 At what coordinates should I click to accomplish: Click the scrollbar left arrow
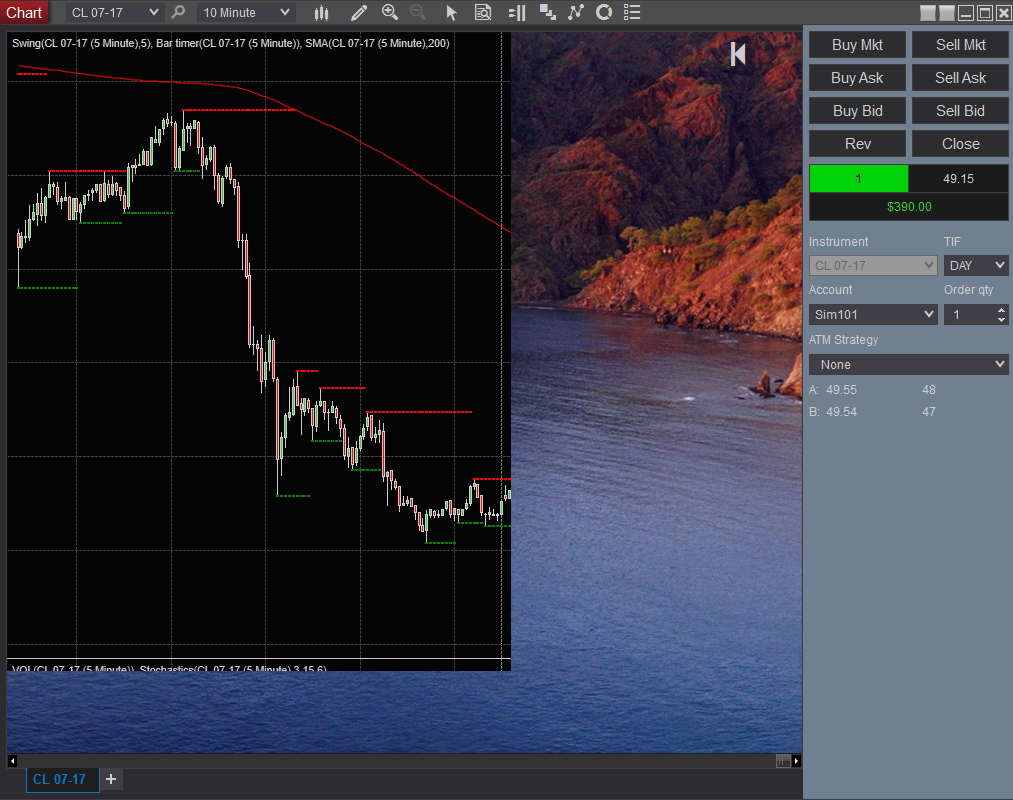click(12, 761)
